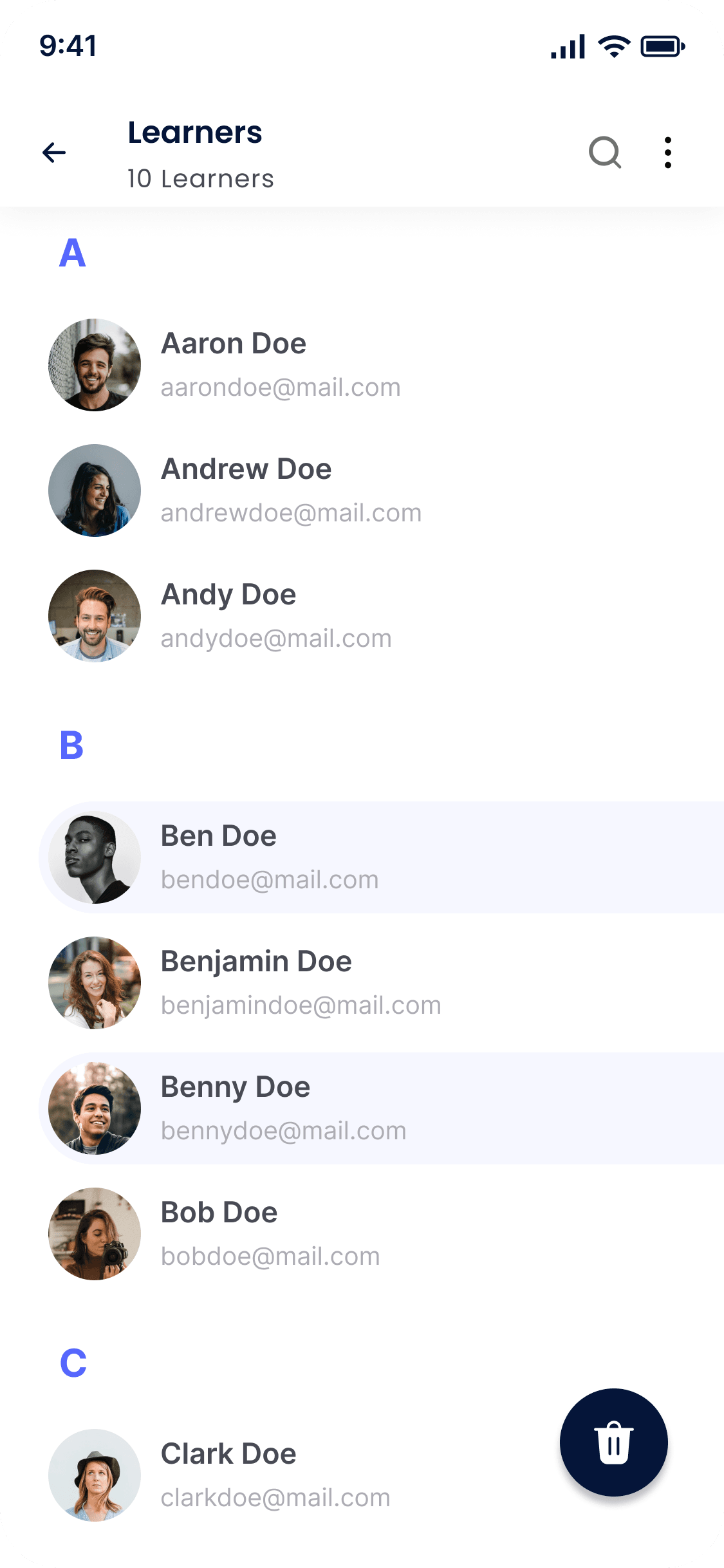Jump to section letter A
This screenshot has height=1568, width=724.
click(72, 253)
